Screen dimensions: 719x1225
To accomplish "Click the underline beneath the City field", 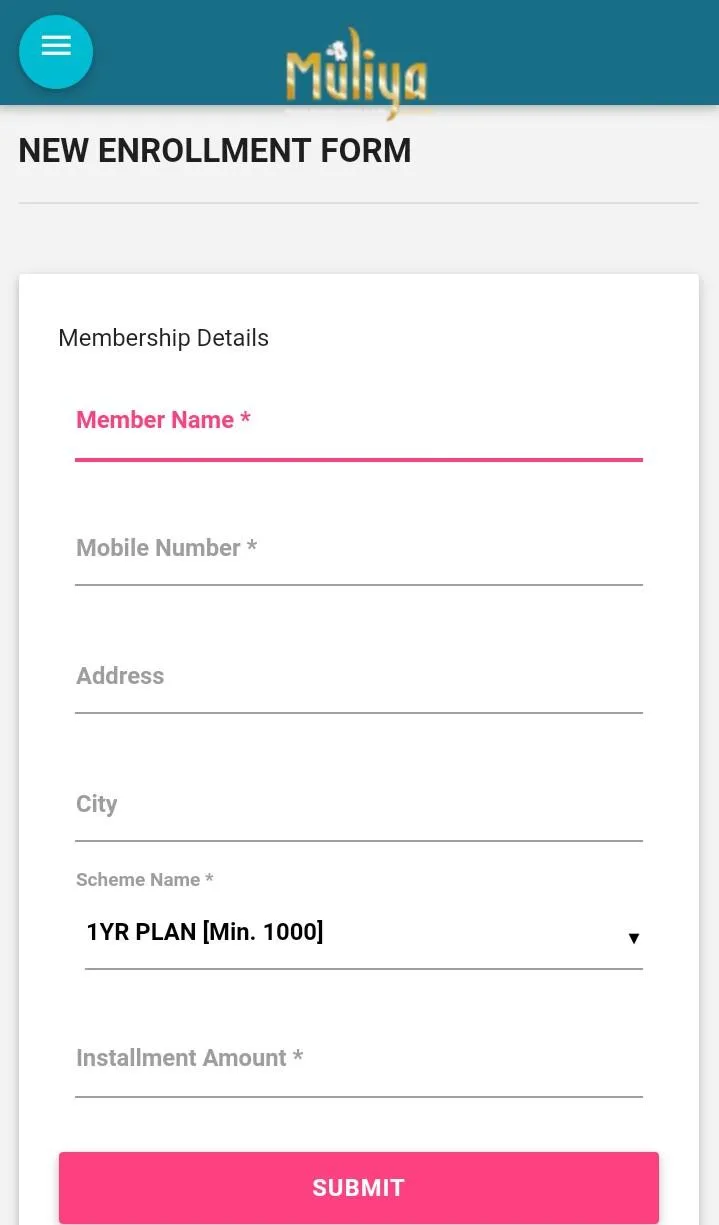I will click(x=358, y=841).
